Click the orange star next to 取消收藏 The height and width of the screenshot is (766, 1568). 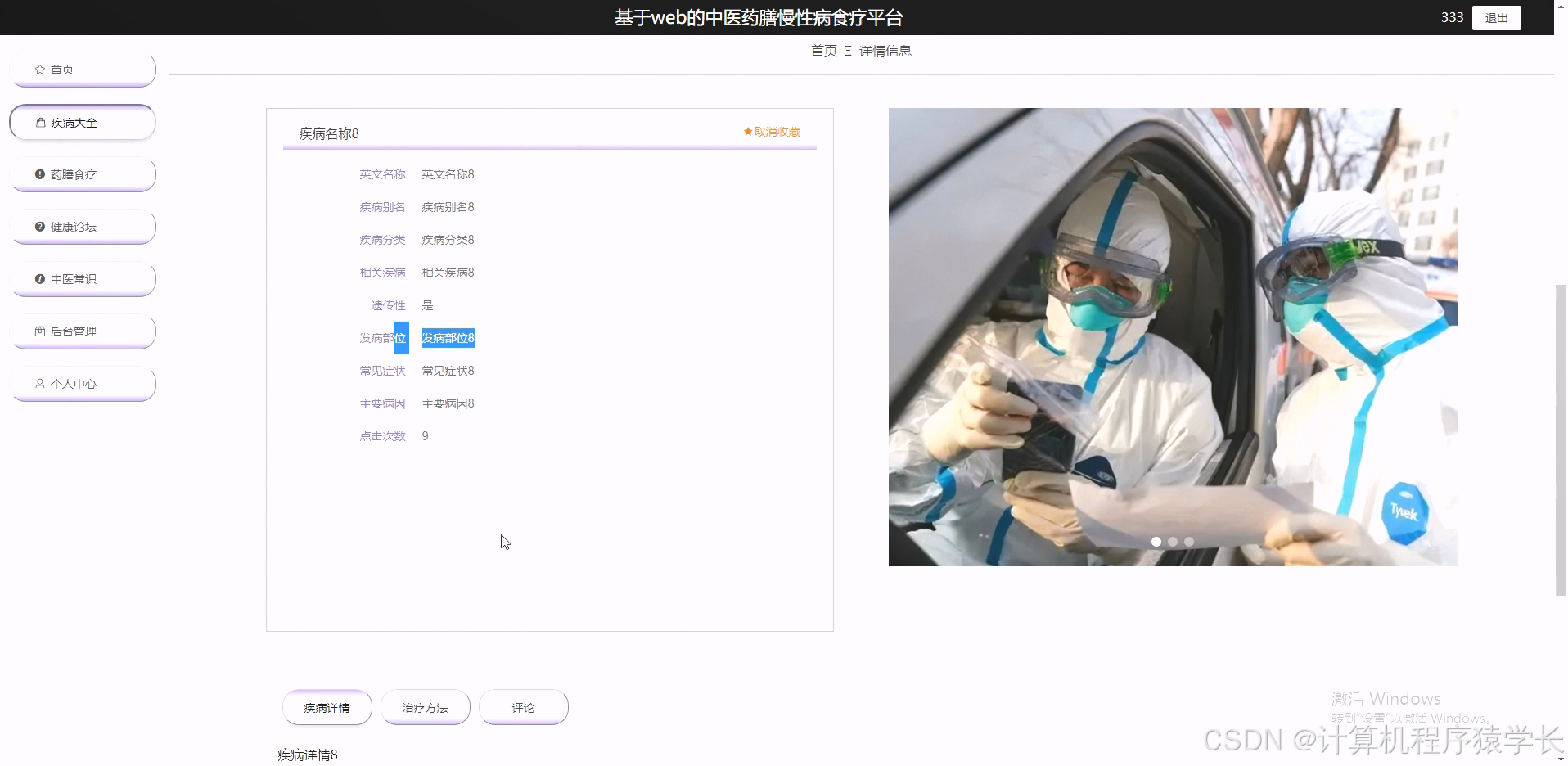point(746,131)
